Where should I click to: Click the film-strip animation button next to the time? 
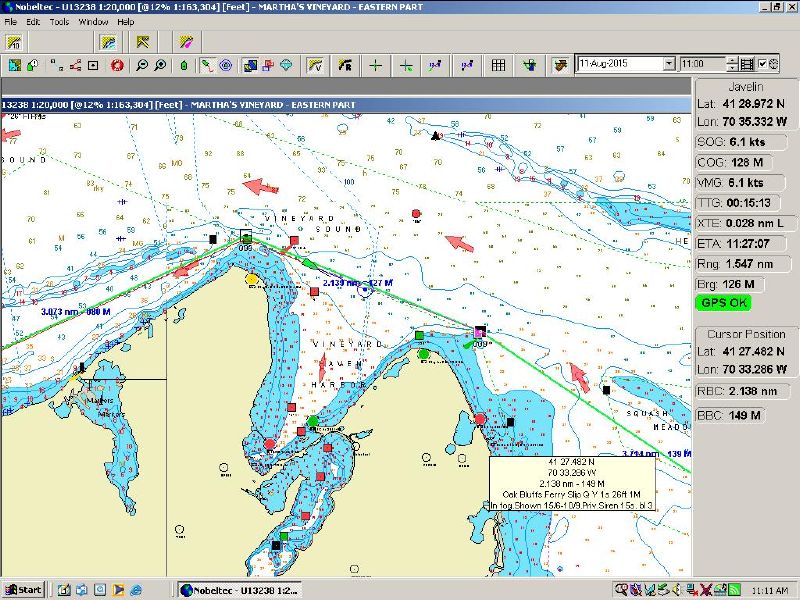pyautogui.click(x=747, y=64)
